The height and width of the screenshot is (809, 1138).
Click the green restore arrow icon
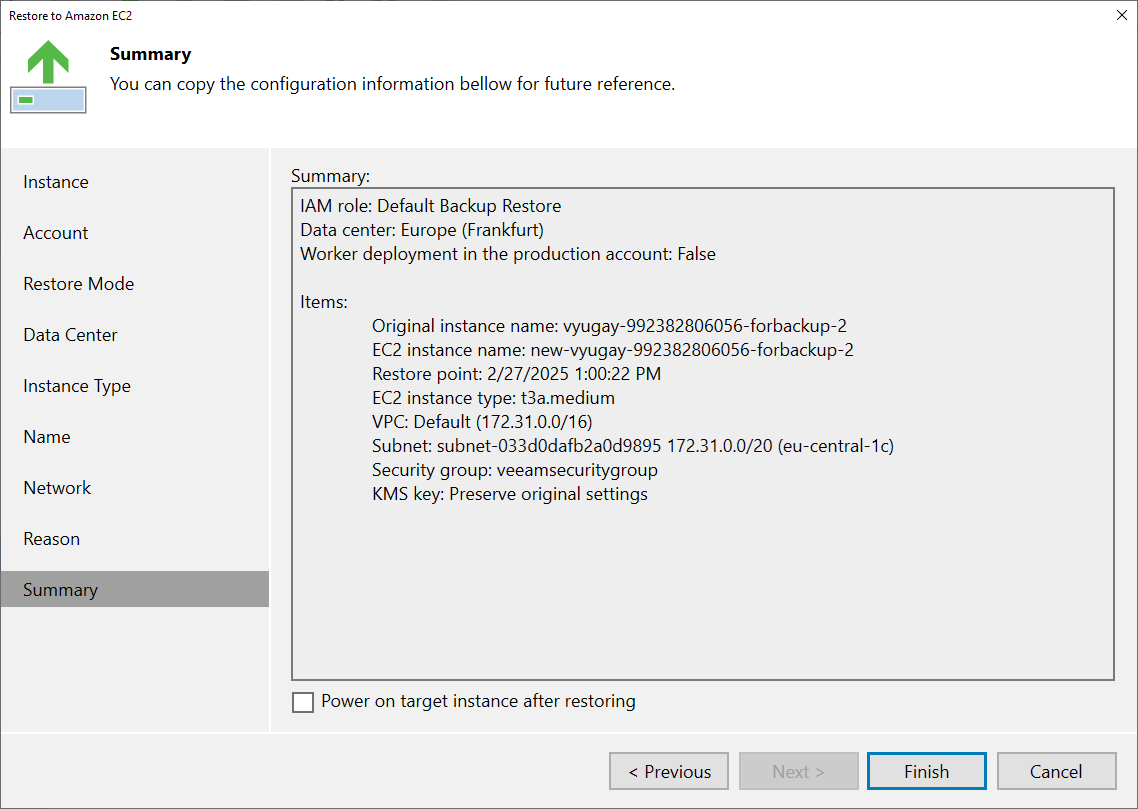[48, 76]
